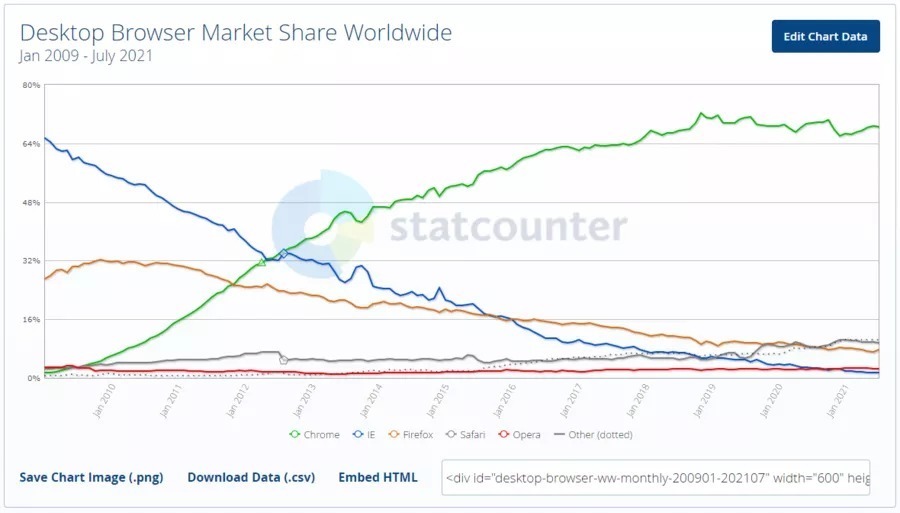Select the Embed HTML link

[379, 478]
